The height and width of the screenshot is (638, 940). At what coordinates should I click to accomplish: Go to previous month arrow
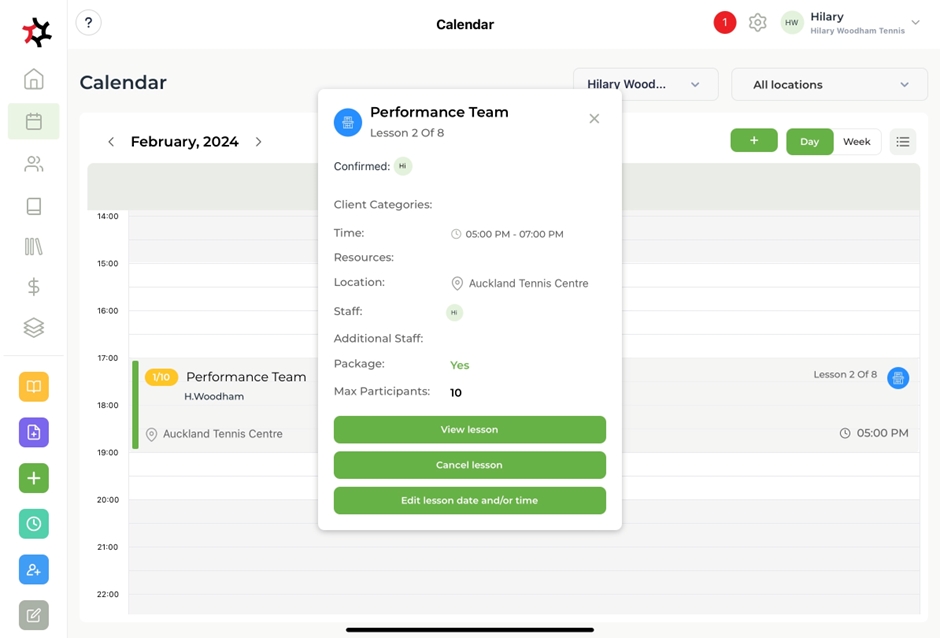111,142
